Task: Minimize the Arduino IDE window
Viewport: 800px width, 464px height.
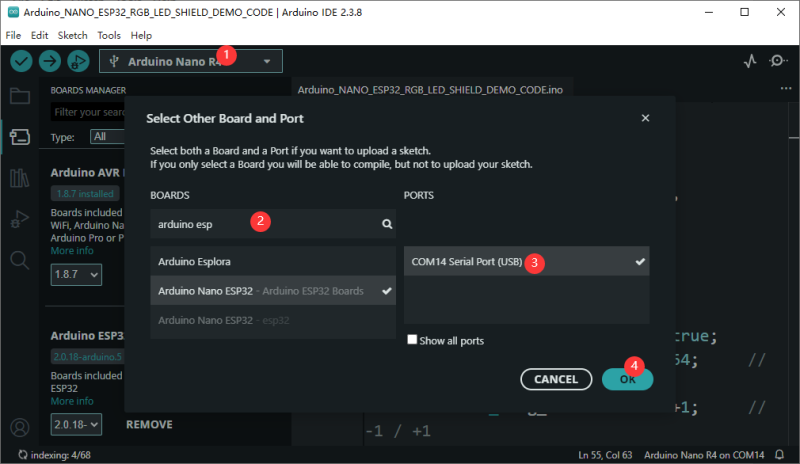Action: 709,12
